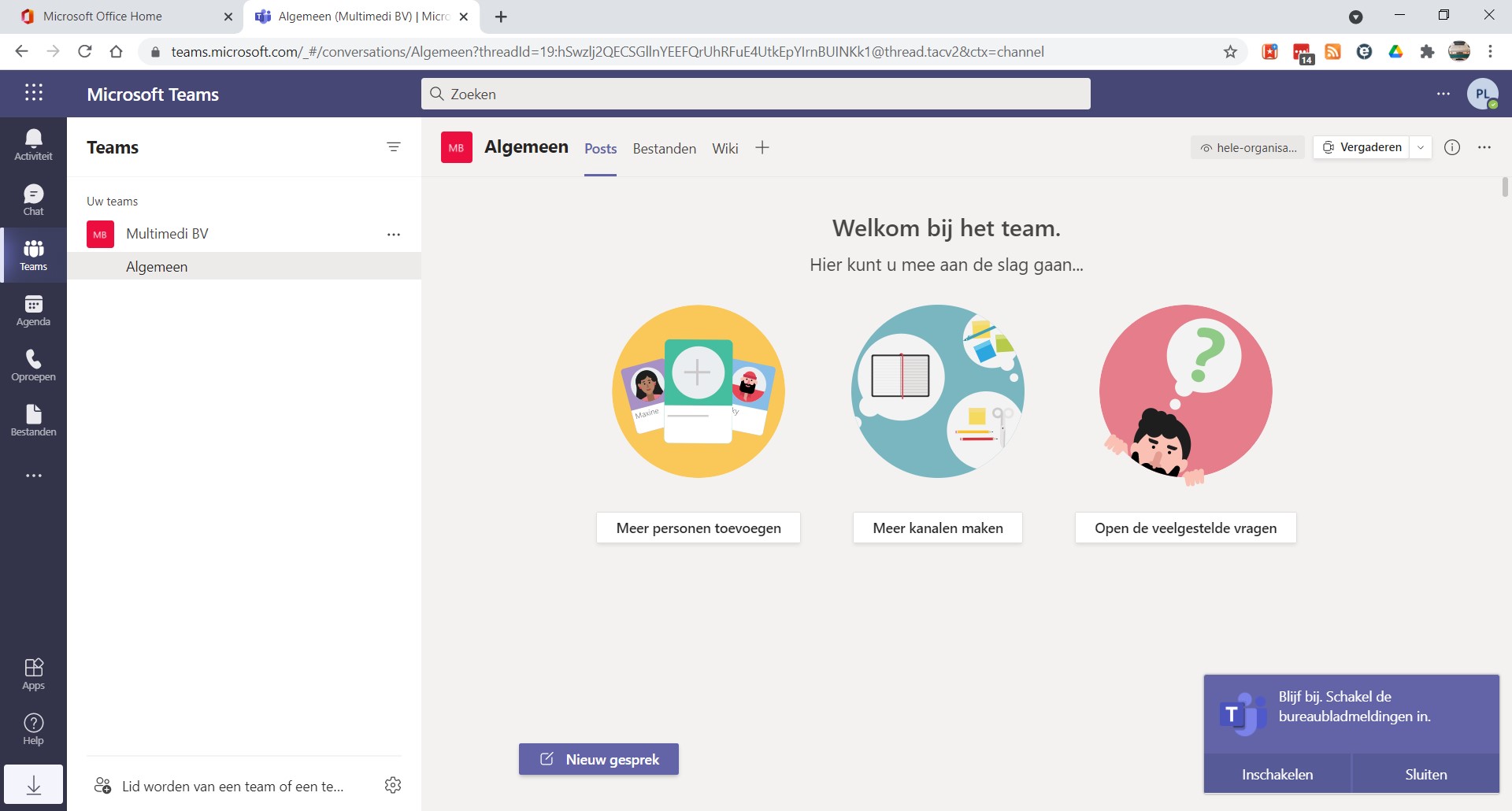1512x811 pixels.
Task: Click the Multimedi BV team avatar
Action: pyautogui.click(x=100, y=234)
